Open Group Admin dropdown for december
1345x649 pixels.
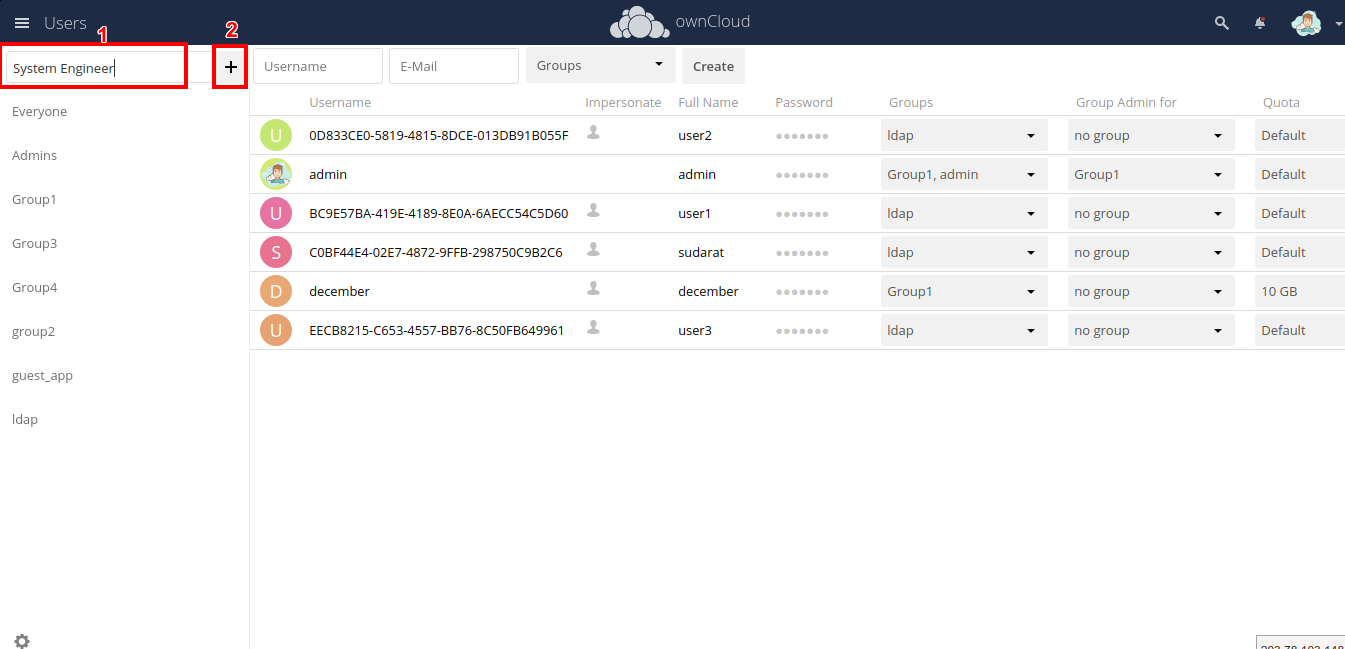point(1150,292)
